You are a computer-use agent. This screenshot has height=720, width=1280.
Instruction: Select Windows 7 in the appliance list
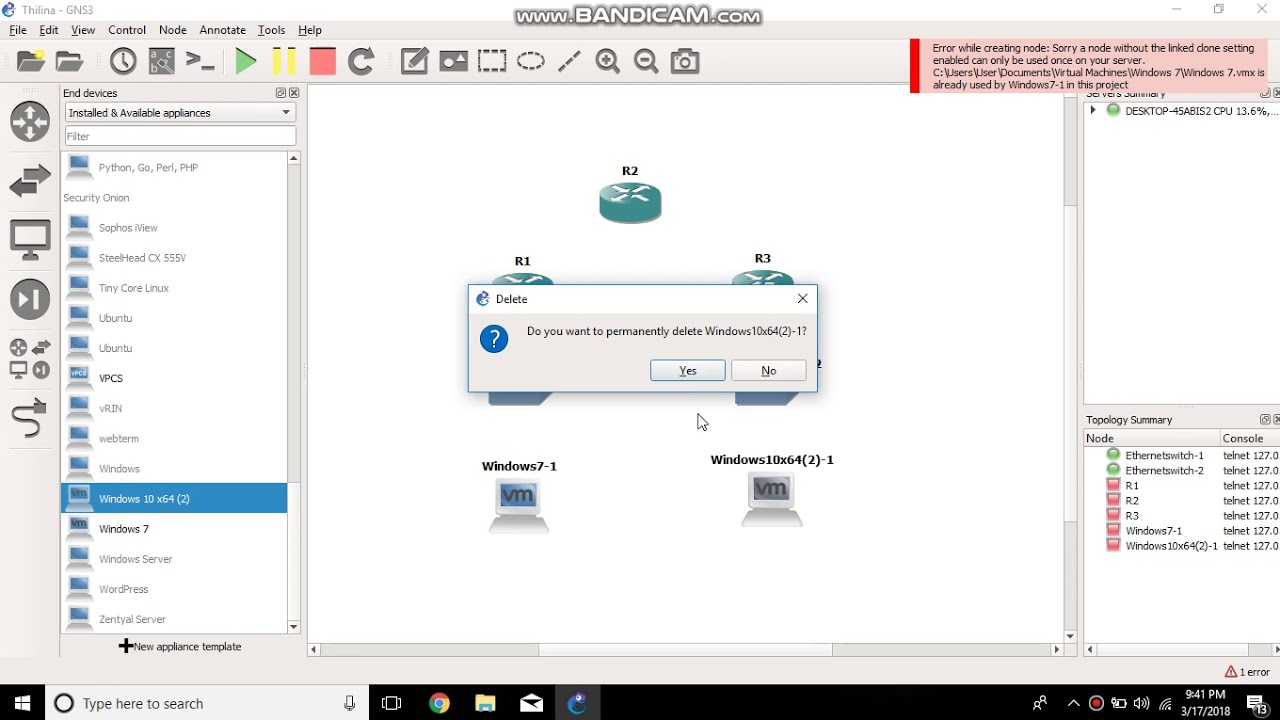coord(174,528)
